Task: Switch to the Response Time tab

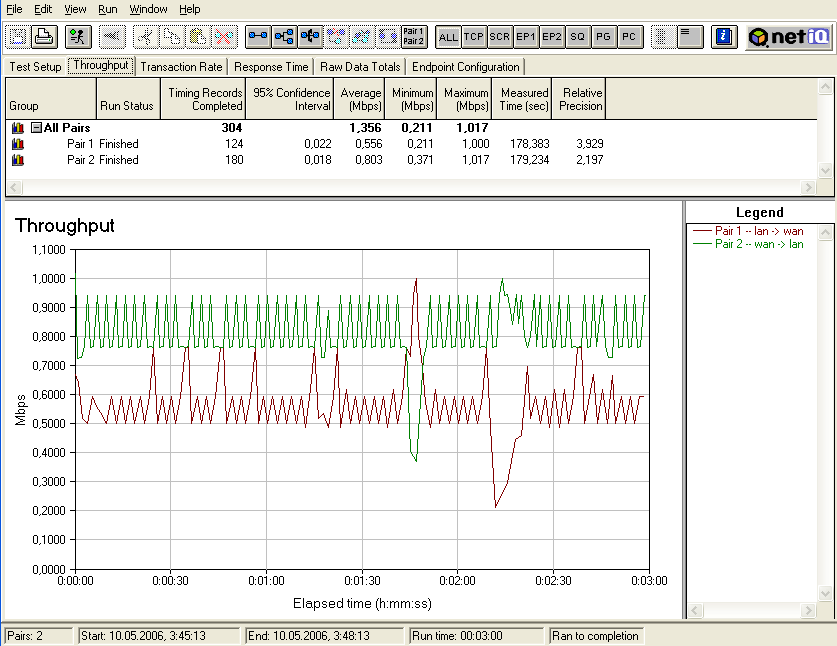Action: pyautogui.click(x=271, y=67)
